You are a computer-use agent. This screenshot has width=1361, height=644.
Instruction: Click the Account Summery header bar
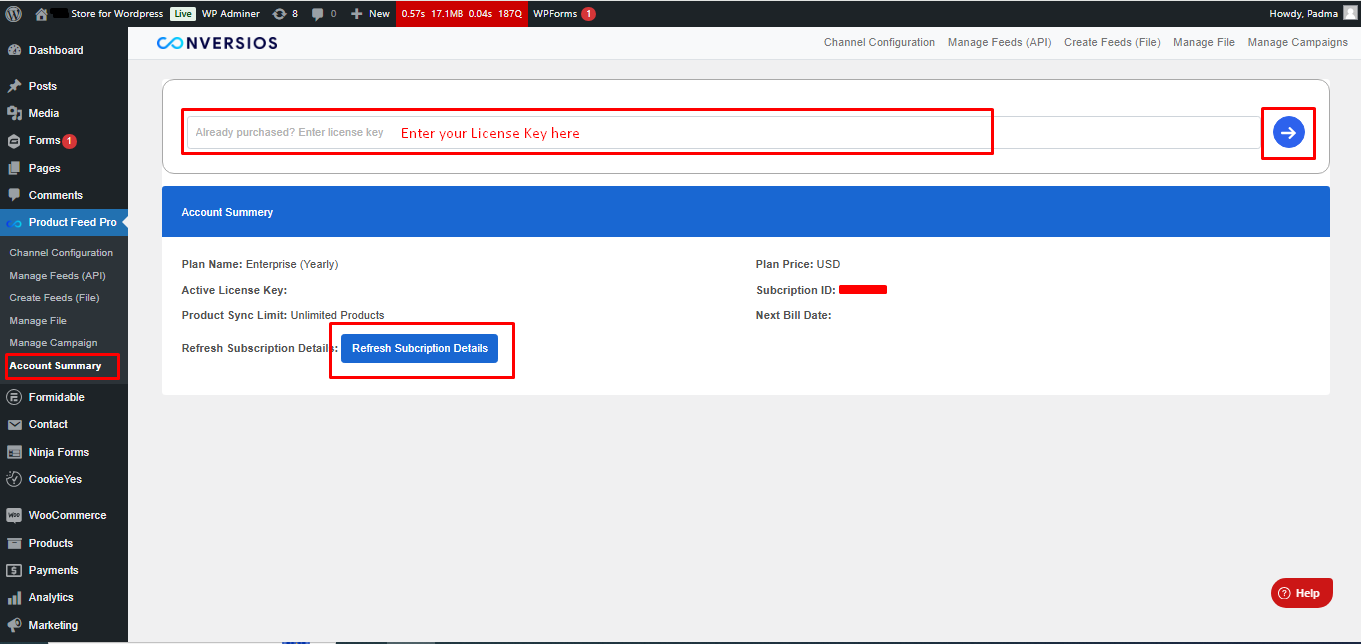(x=746, y=212)
